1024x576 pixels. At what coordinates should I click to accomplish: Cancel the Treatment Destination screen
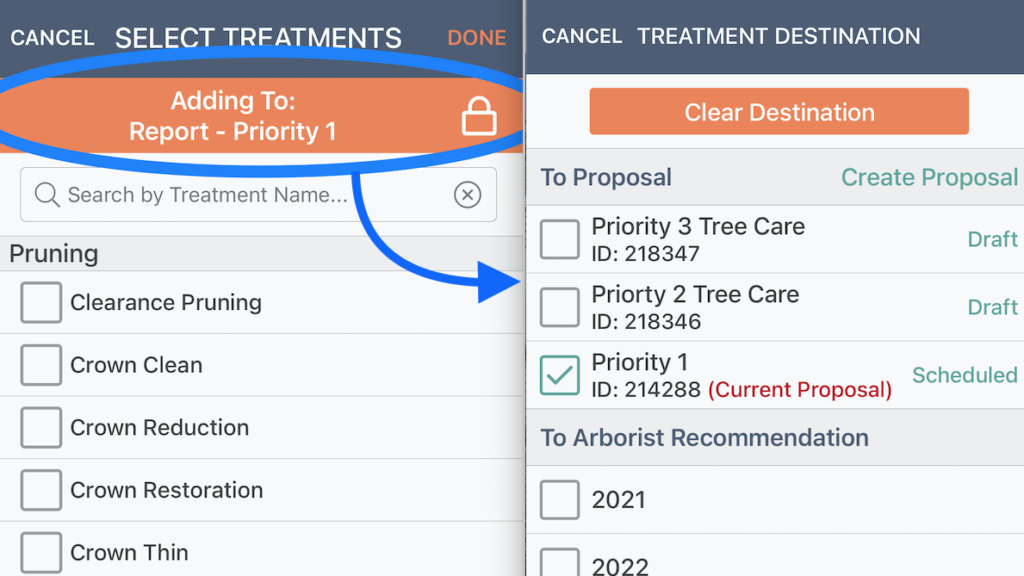[x=582, y=36]
